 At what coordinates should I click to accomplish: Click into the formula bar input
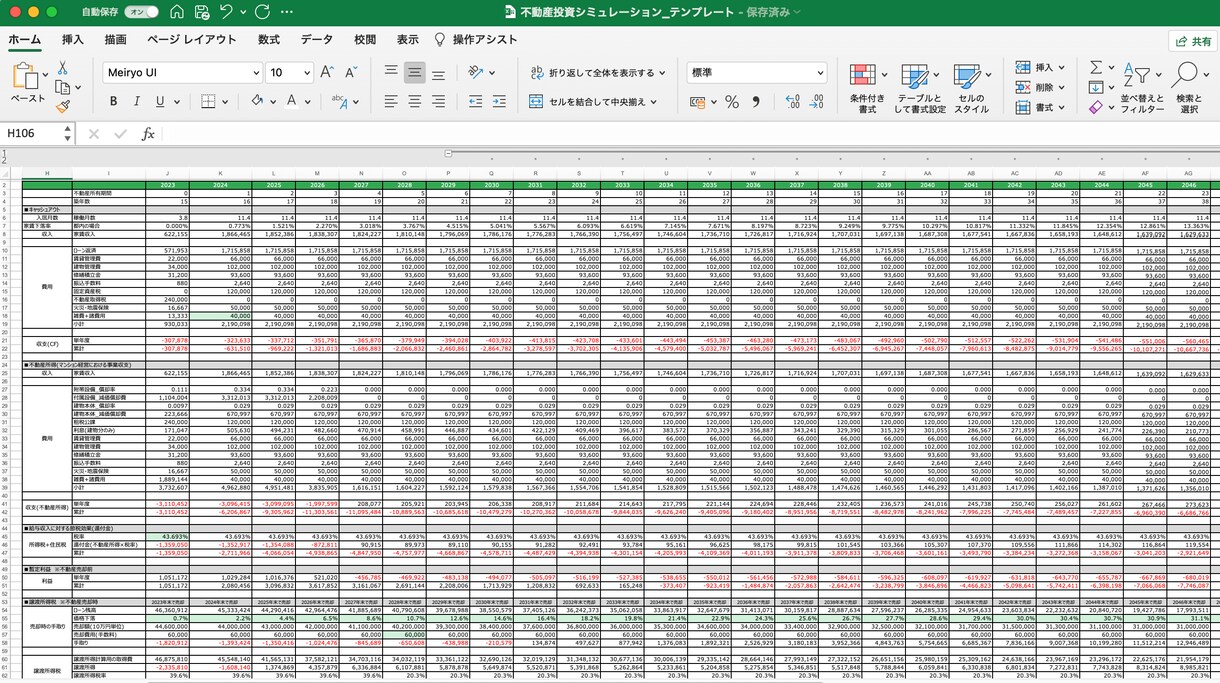[690, 134]
